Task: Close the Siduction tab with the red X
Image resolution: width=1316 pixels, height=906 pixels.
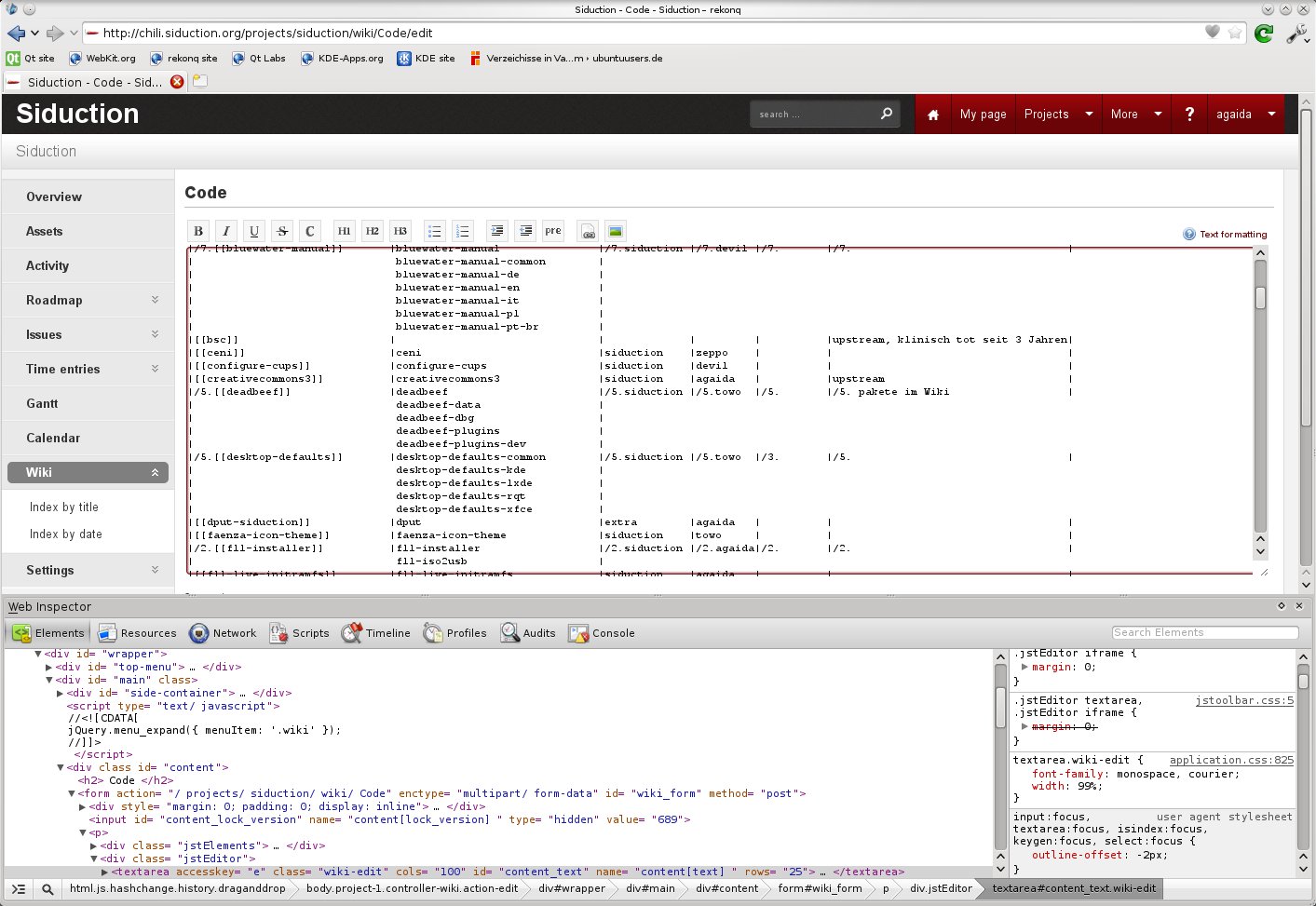Action: (x=177, y=82)
